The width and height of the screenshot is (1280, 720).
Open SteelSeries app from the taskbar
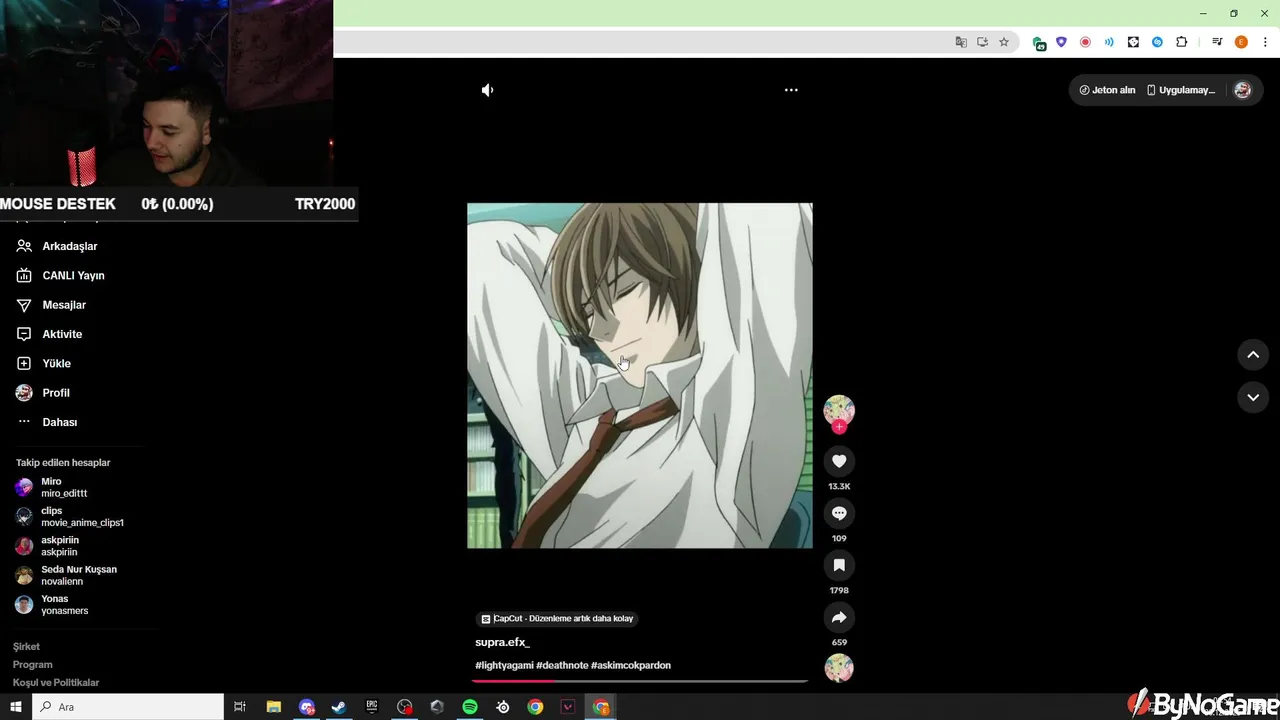pos(503,707)
